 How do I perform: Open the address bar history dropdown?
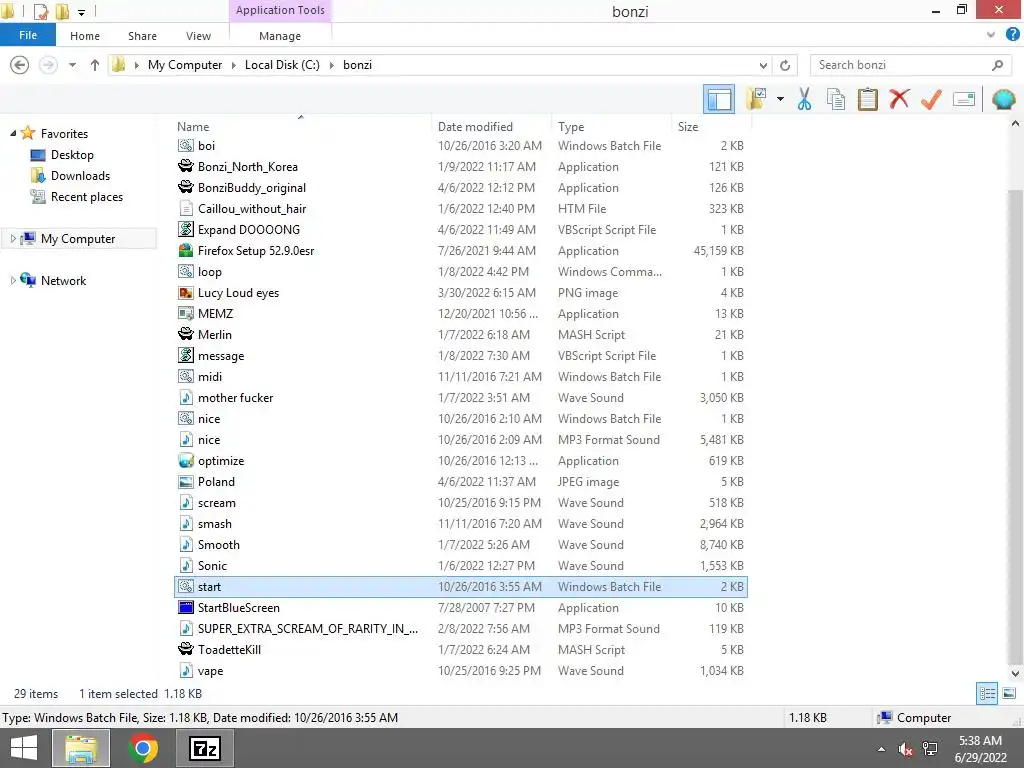763,65
